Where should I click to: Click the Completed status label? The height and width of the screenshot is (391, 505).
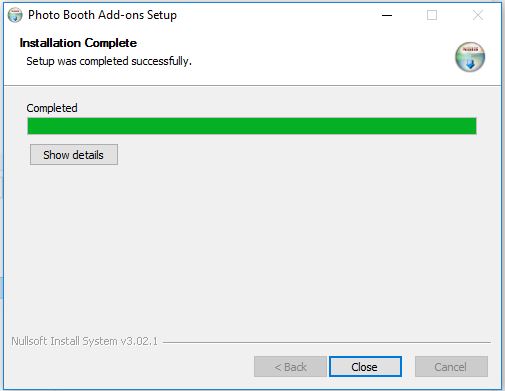[52, 108]
